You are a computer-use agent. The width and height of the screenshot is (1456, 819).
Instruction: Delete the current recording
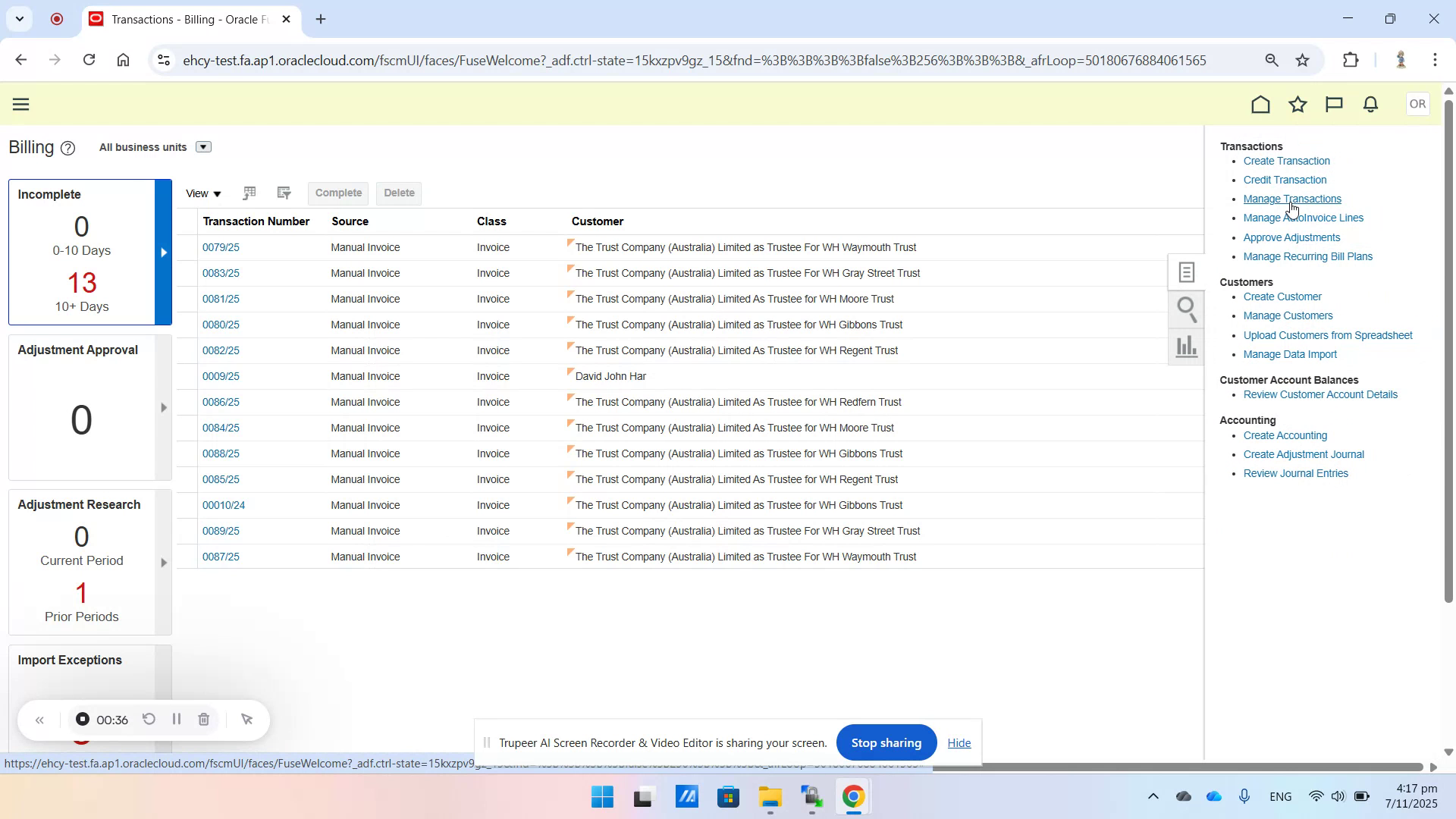tap(203, 720)
